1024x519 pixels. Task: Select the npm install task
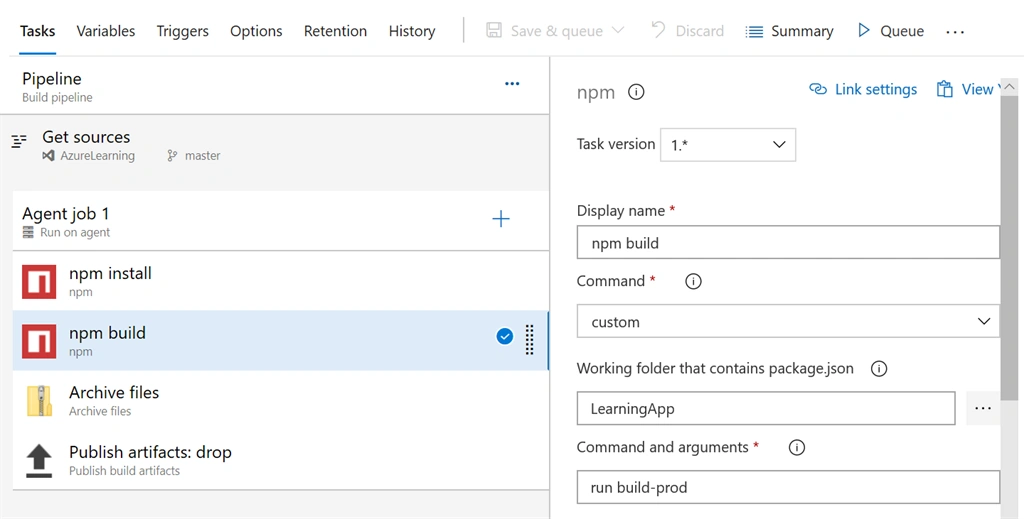(x=281, y=281)
